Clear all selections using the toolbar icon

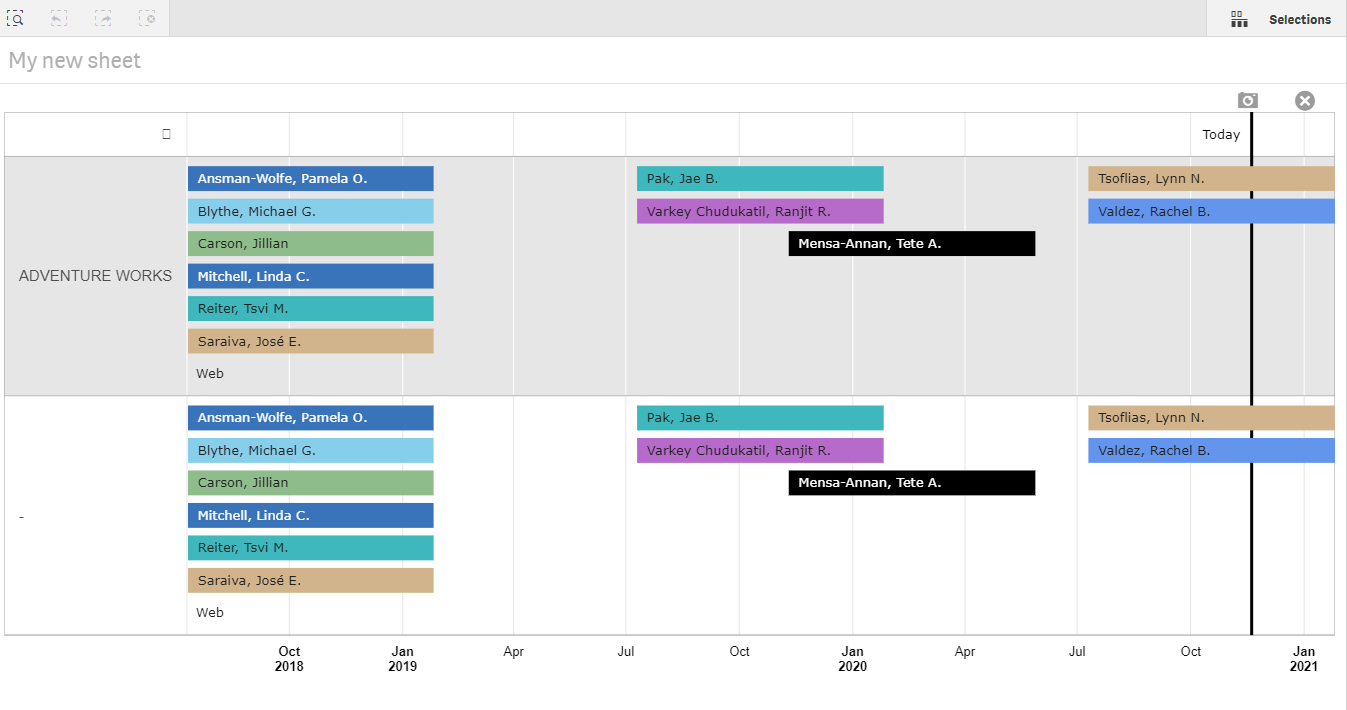pyautogui.click(x=148, y=18)
